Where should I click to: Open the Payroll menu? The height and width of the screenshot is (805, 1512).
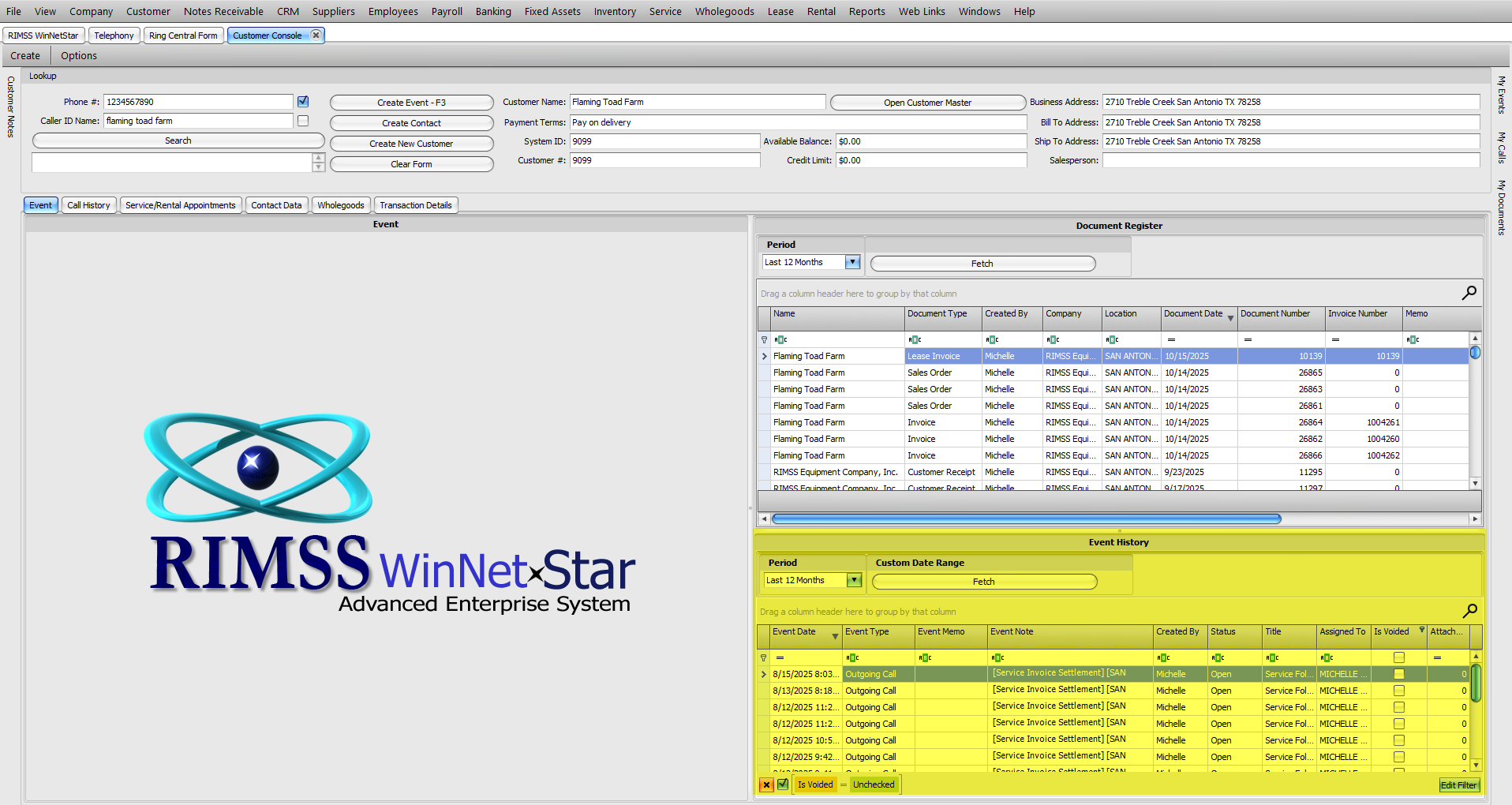coord(447,11)
